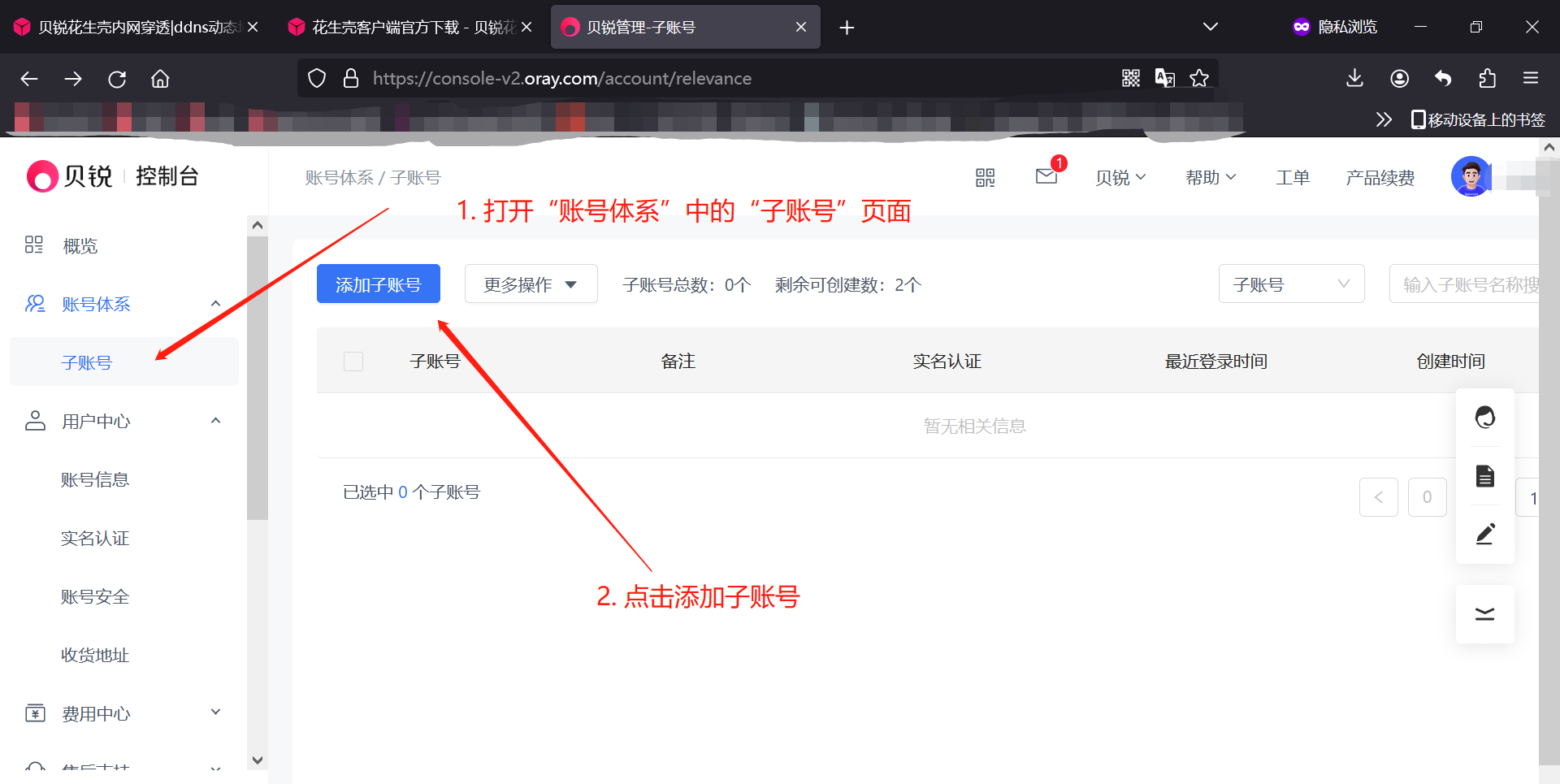
Task: Open the 帮助 header dropdown
Action: coord(1211,178)
